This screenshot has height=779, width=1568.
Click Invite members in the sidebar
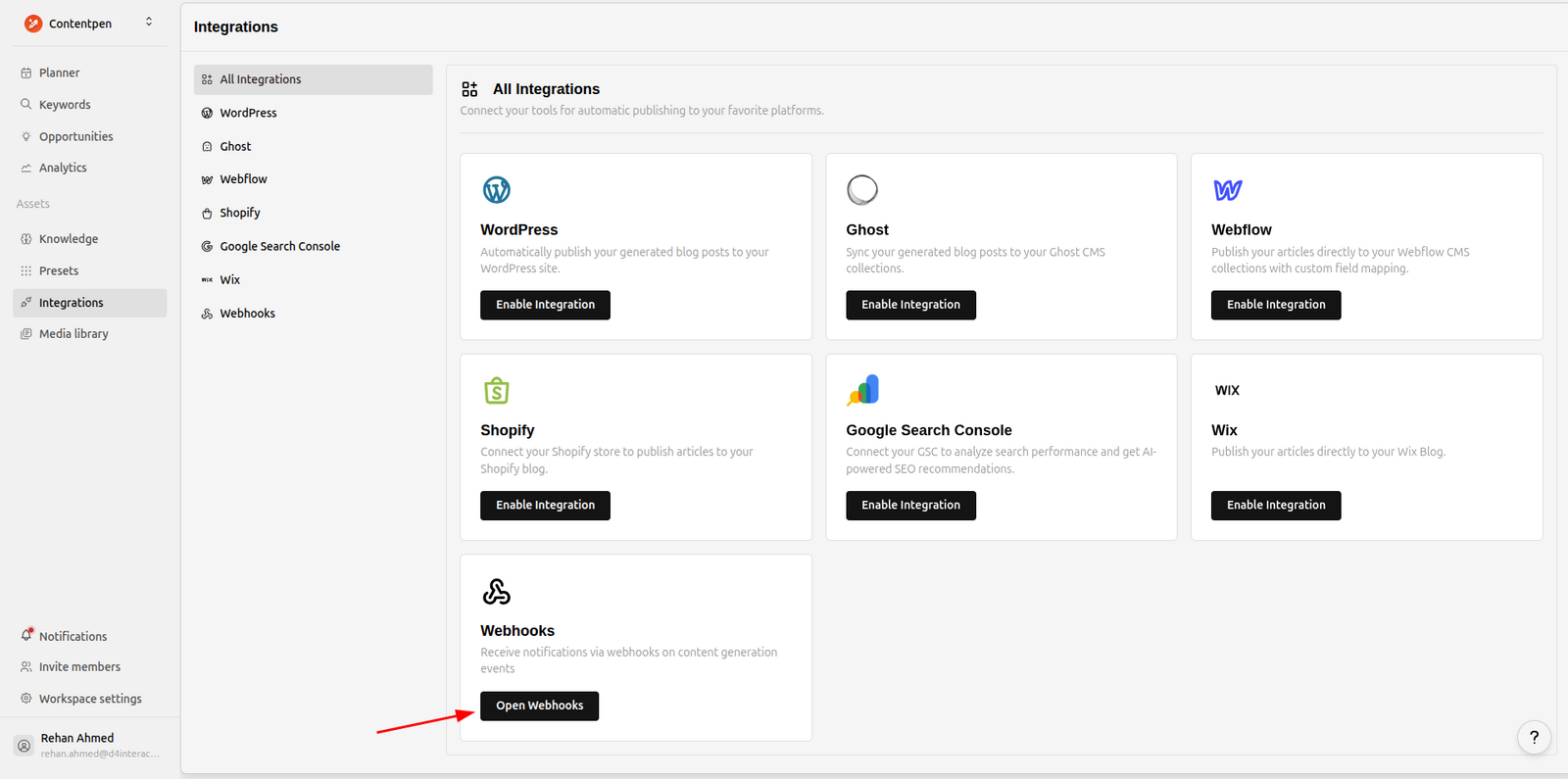pyautogui.click(x=79, y=667)
